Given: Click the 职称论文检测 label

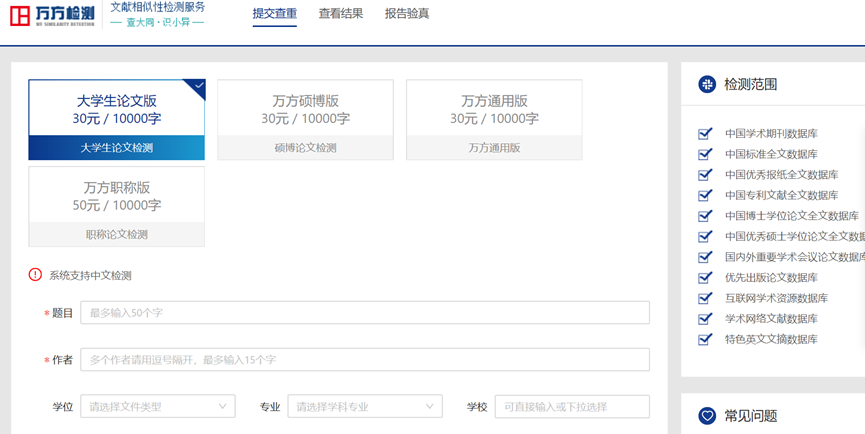Looking at the screenshot, I should (x=116, y=234).
